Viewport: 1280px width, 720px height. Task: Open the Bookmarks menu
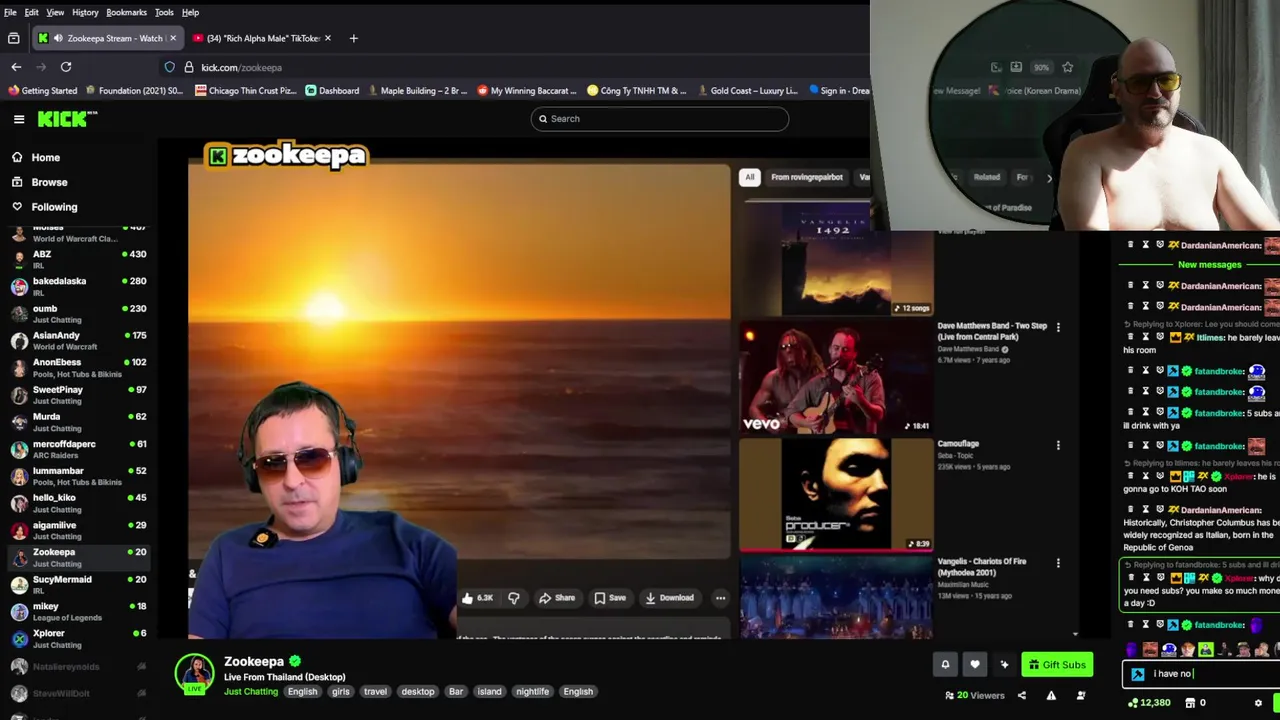pyautogui.click(x=126, y=12)
